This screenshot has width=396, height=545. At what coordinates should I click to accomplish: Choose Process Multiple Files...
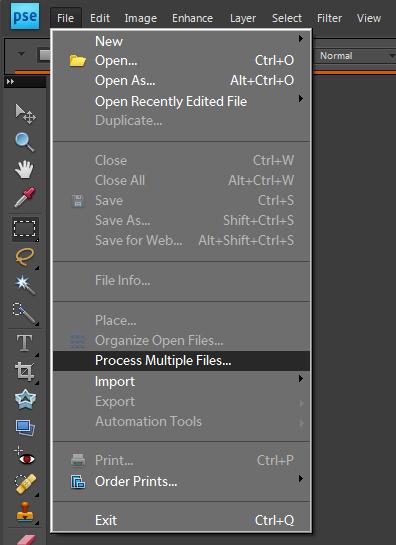pyautogui.click(x=181, y=361)
